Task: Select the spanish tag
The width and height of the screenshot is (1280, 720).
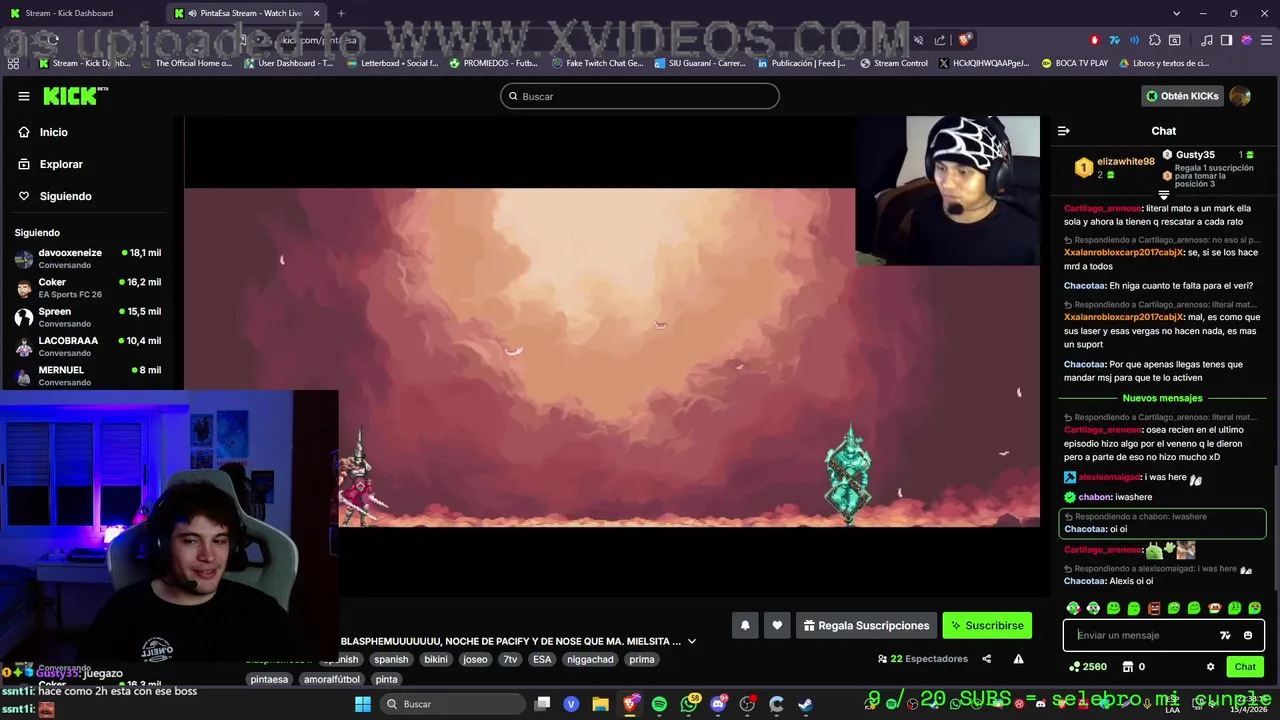Action: click(x=391, y=659)
